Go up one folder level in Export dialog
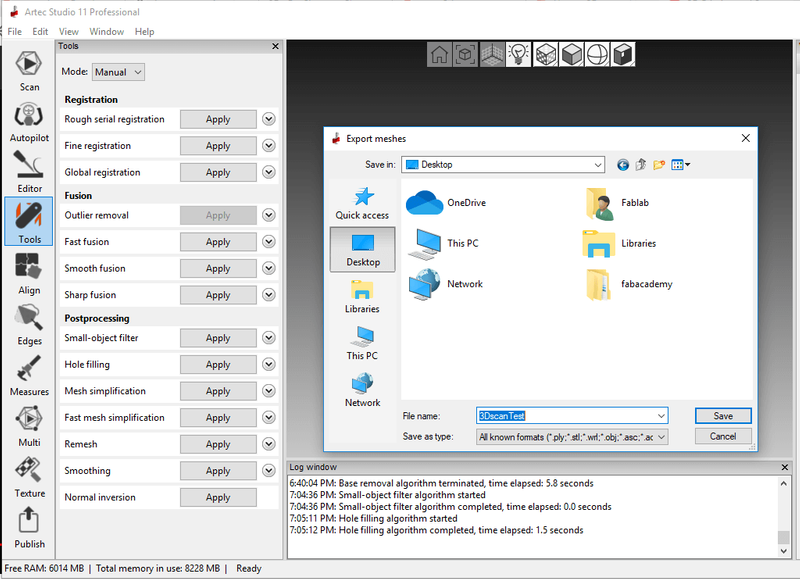 [x=642, y=165]
